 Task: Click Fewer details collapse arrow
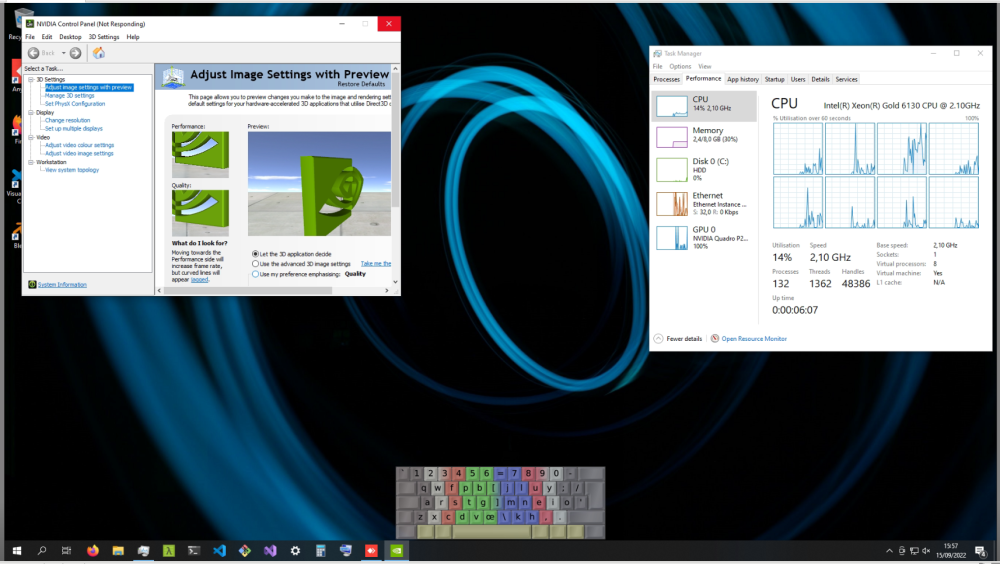click(658, 339)
